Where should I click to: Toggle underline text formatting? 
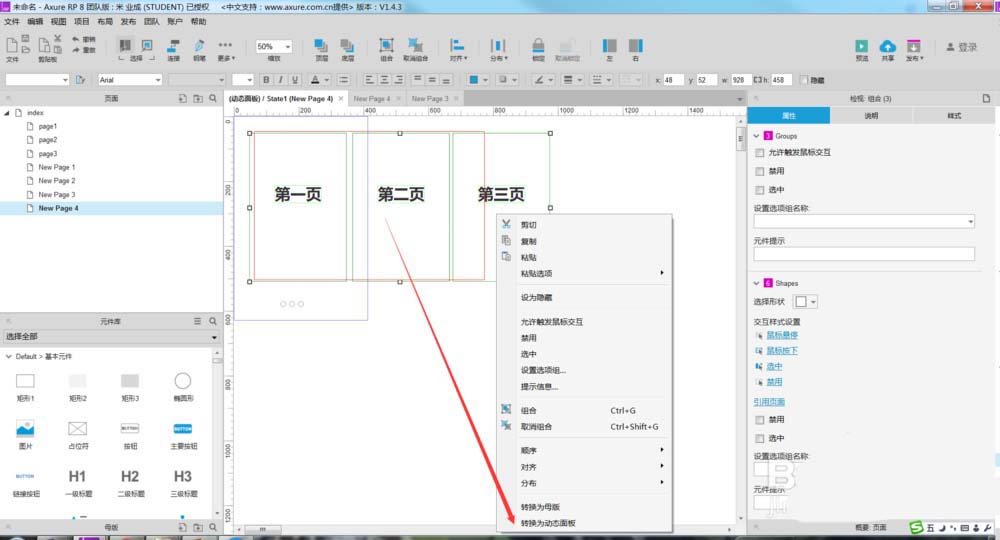[x=295, y=80]
